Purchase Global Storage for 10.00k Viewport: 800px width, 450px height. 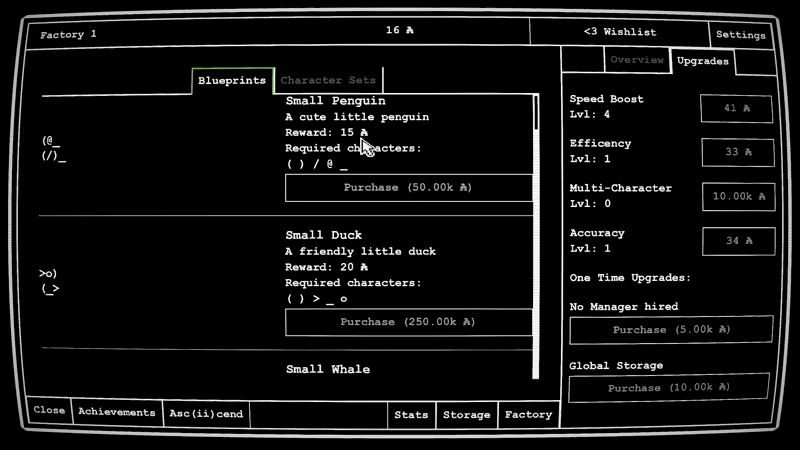tap(669, 388)
